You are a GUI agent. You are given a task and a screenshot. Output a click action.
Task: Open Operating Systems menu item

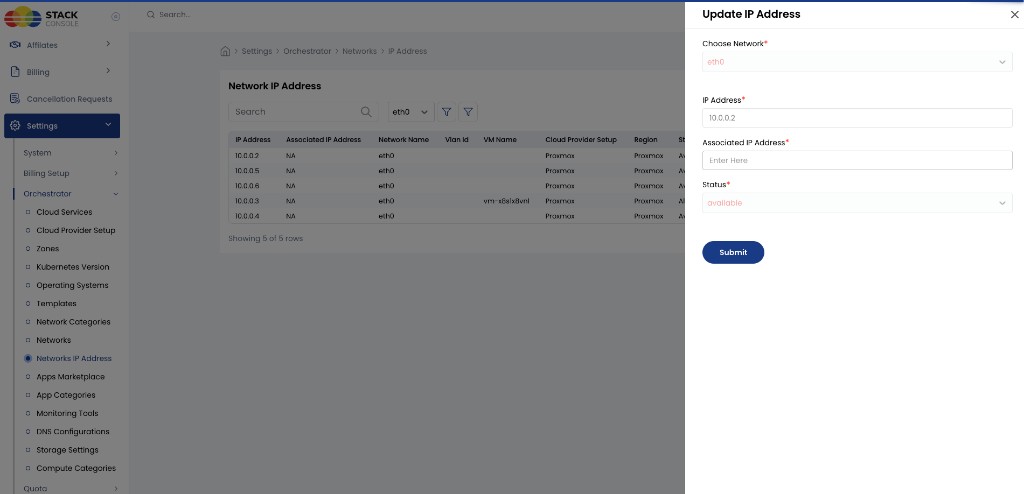(72, 285)
